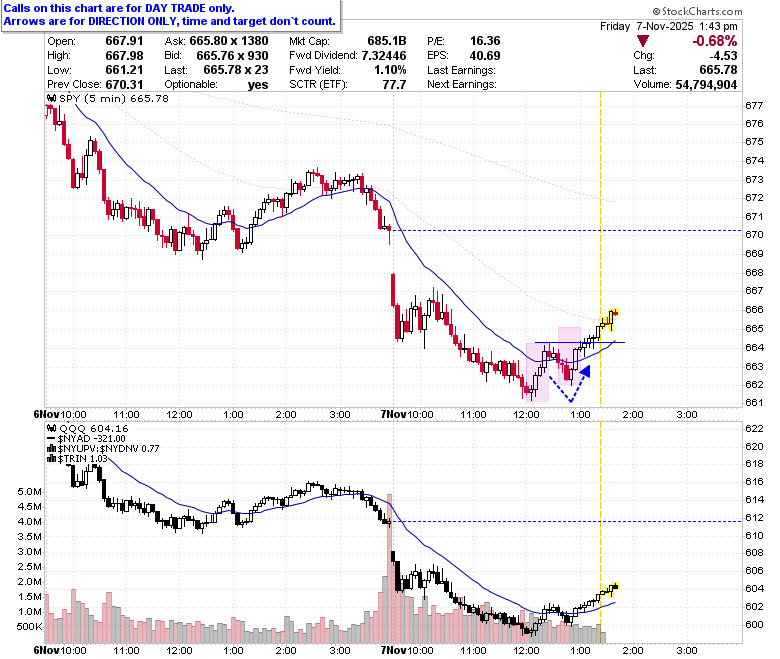Click the 6Nov10:00 label on lower time axis

[x=60, y=650]
